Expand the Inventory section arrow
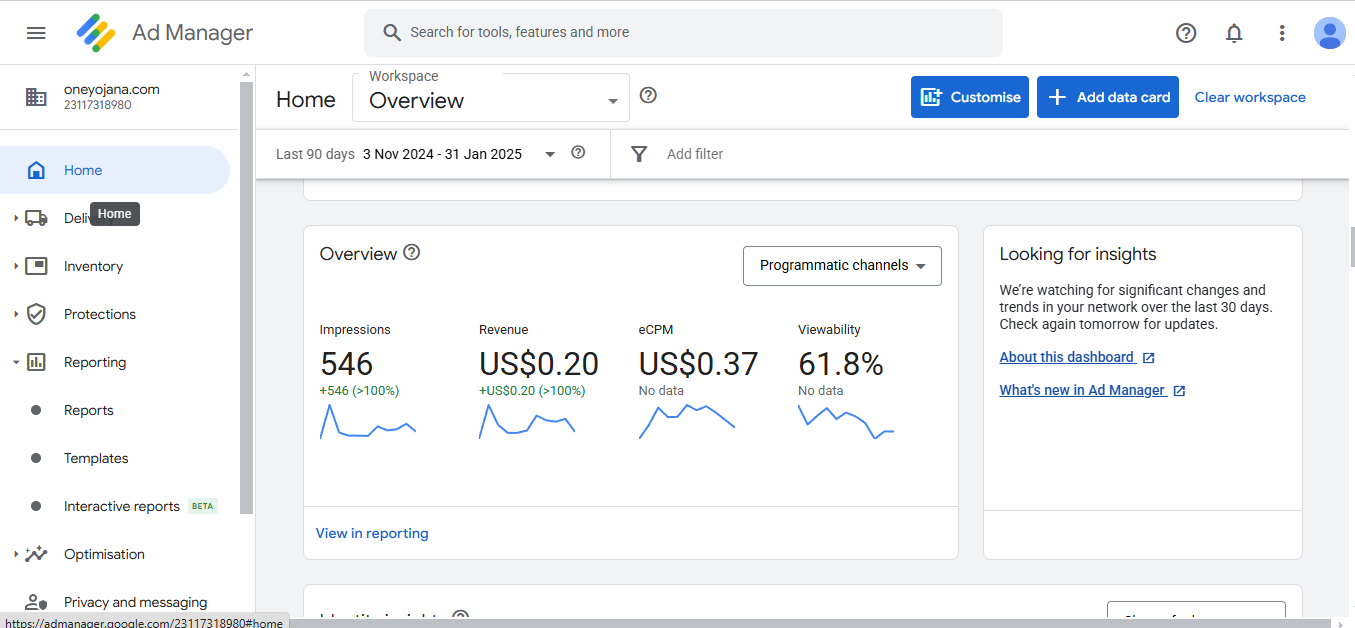The width and height of the screenshot is (1355, 628). click(16, 266)
